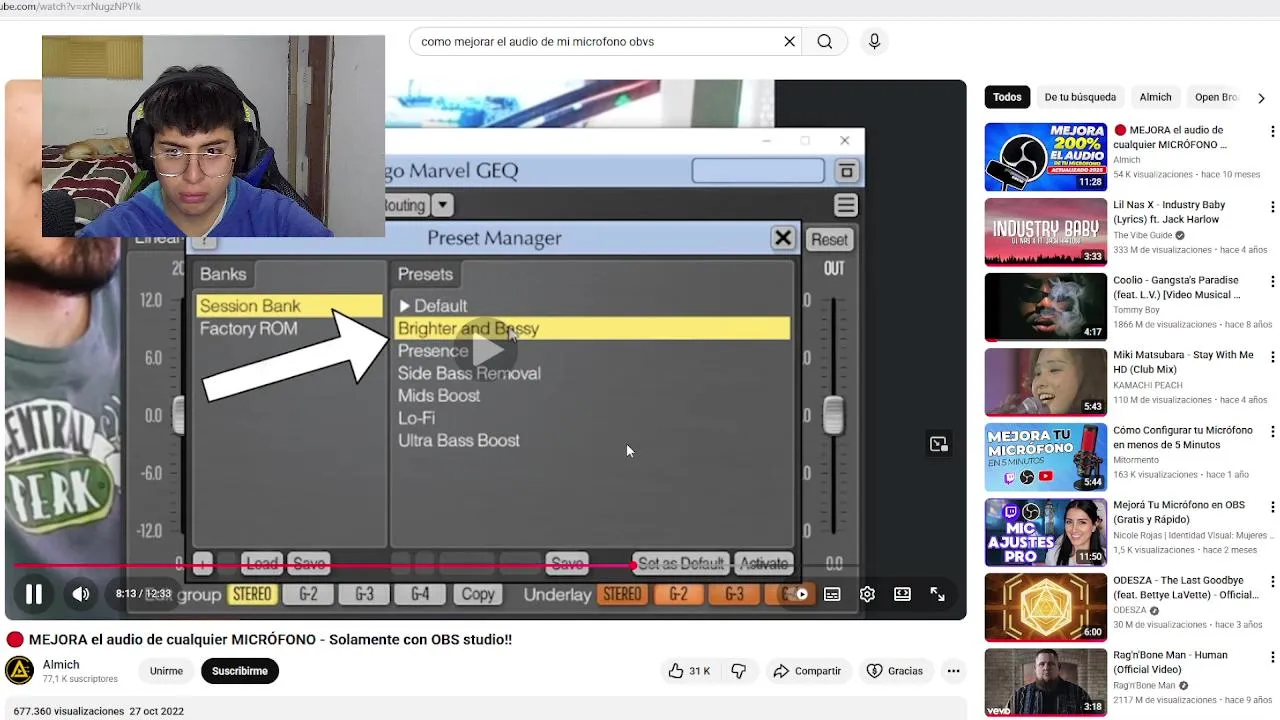Show more filter chips arrow

coord(1261,98)
